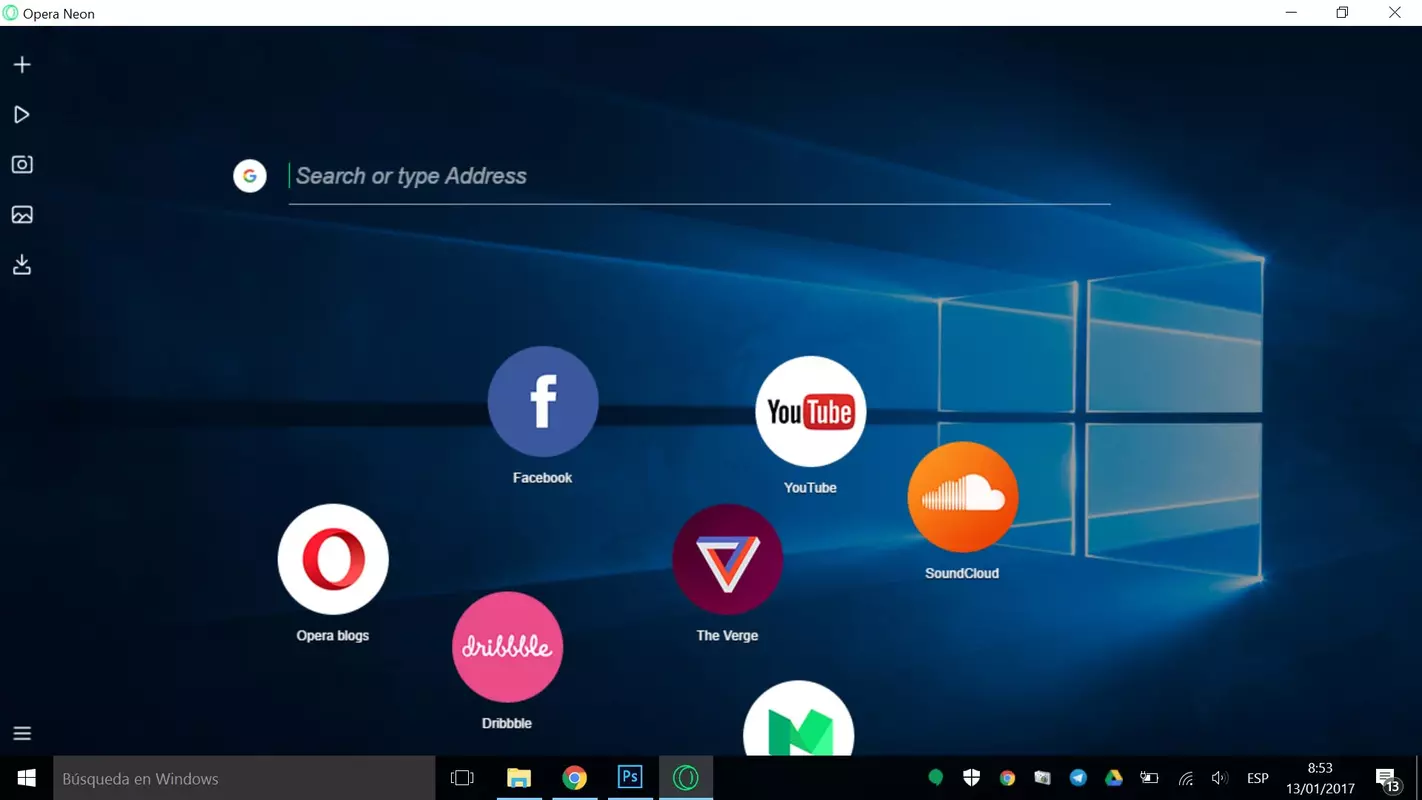The height and width of the screenshot is (800, 1422).
Task: Switch to Photoshop on the taskbar
Action: [x=630, y=778]
